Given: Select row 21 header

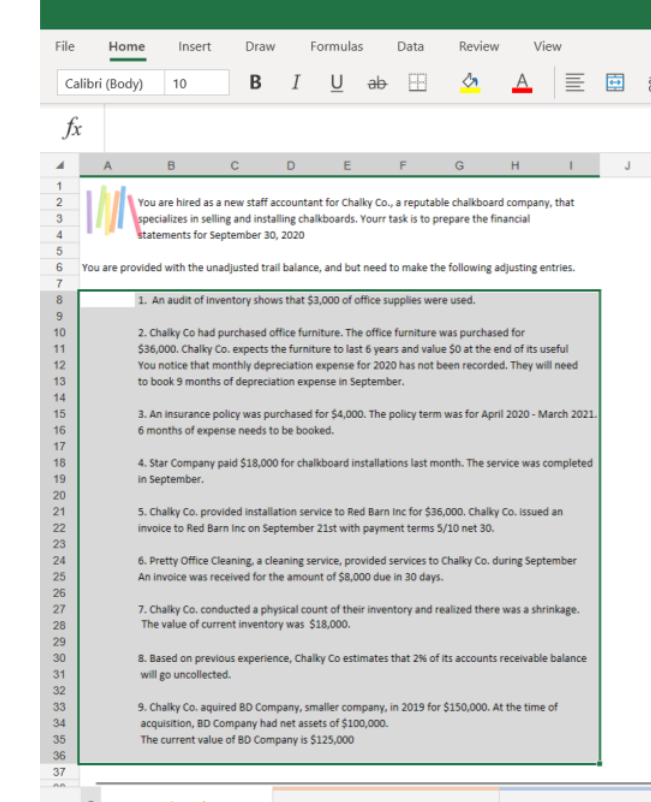Looking at the screenshot, I should pos(59,511).
